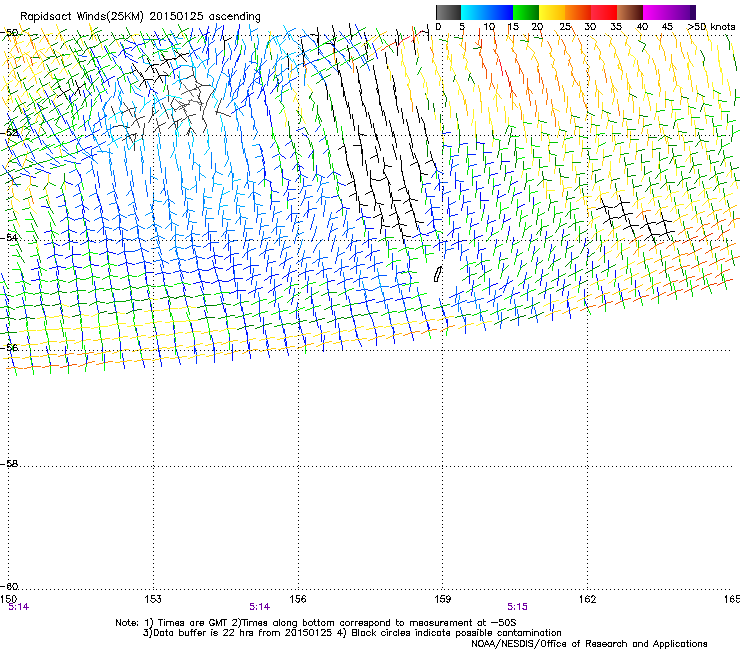Click the note line 'Times are GMT'
This screenshot has height=650, width=740.
point(315,623)
